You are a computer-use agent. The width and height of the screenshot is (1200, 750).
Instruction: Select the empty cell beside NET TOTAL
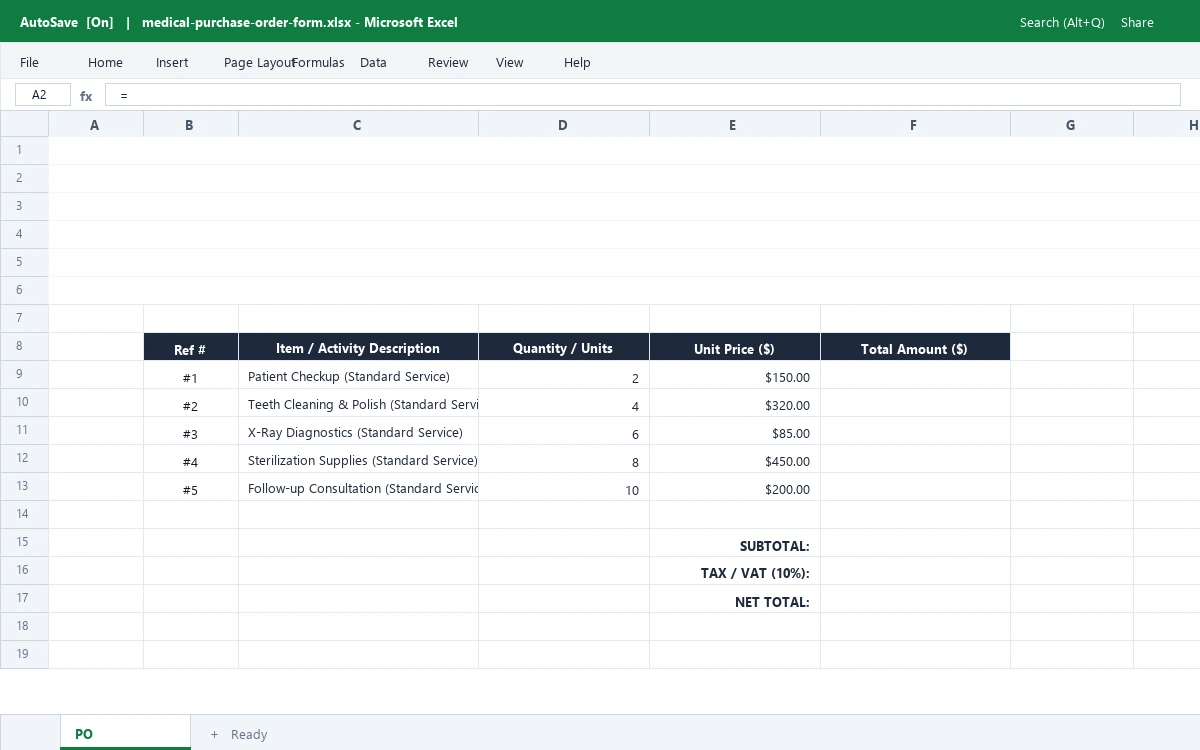tap(915, 599)
